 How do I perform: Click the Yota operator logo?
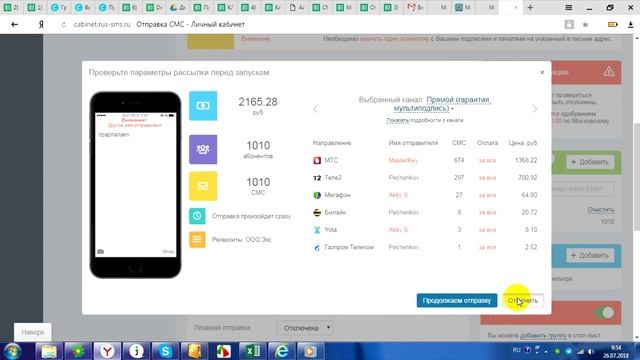click(317, 230)
